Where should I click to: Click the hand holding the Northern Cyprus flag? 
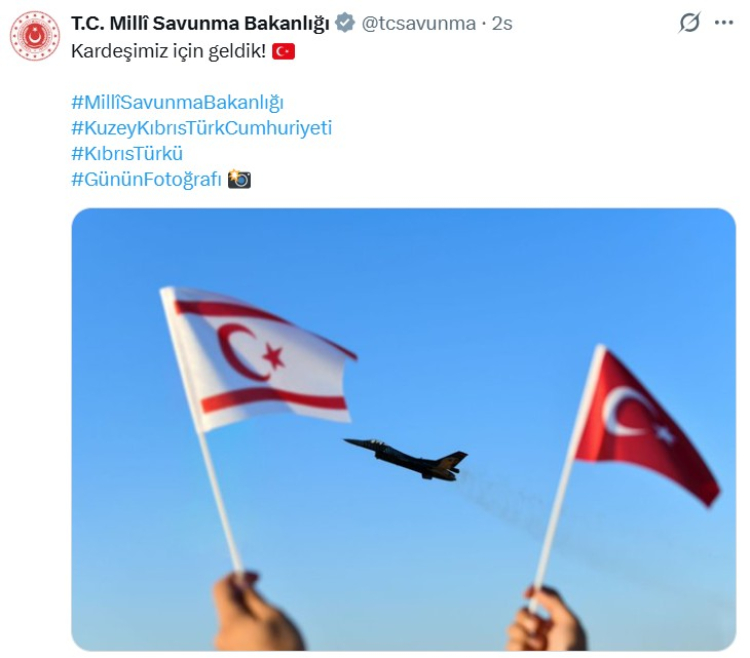pyautogui.click(x=257, y=611)
